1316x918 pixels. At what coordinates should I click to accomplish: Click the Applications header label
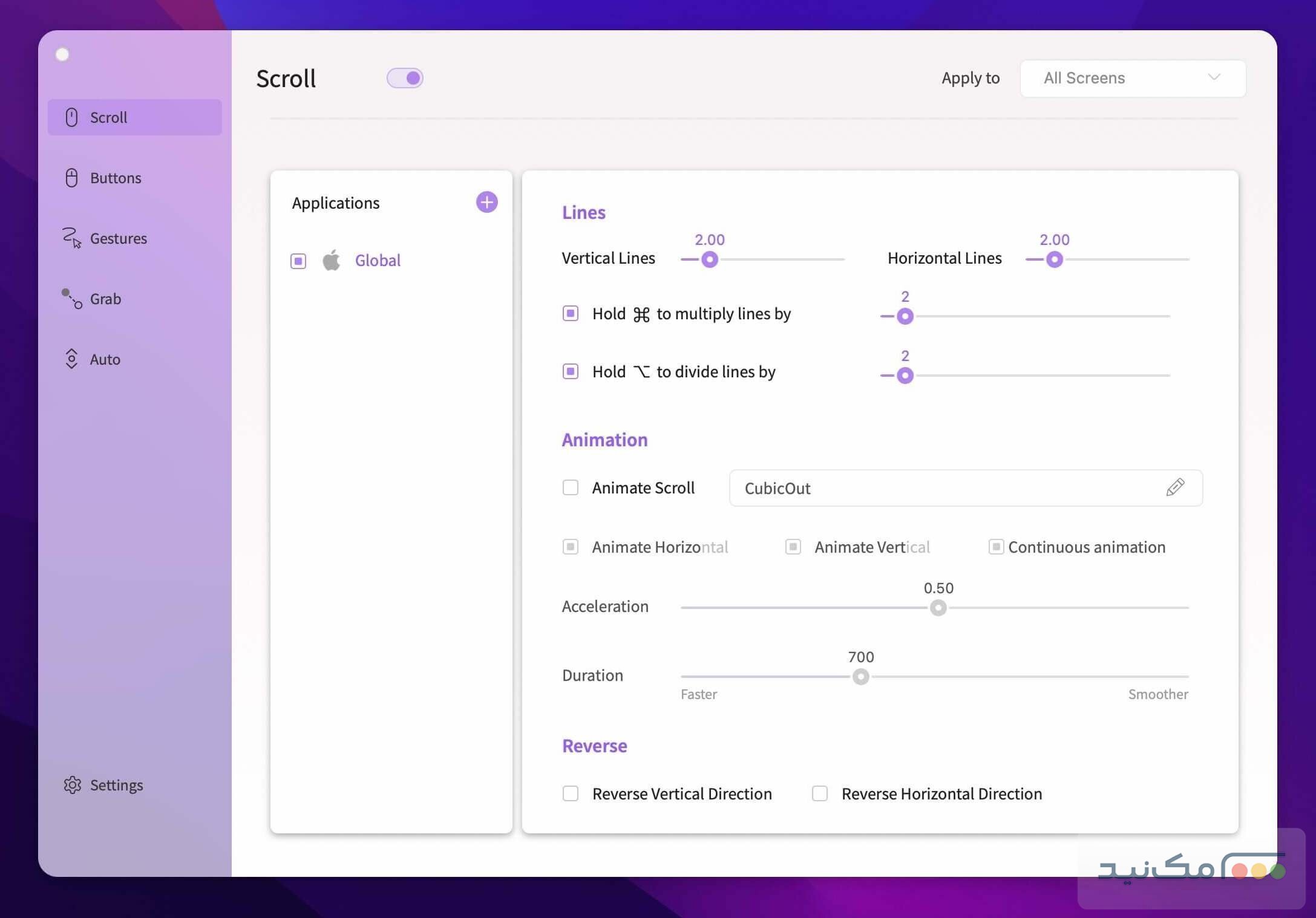tap(336, 203)
